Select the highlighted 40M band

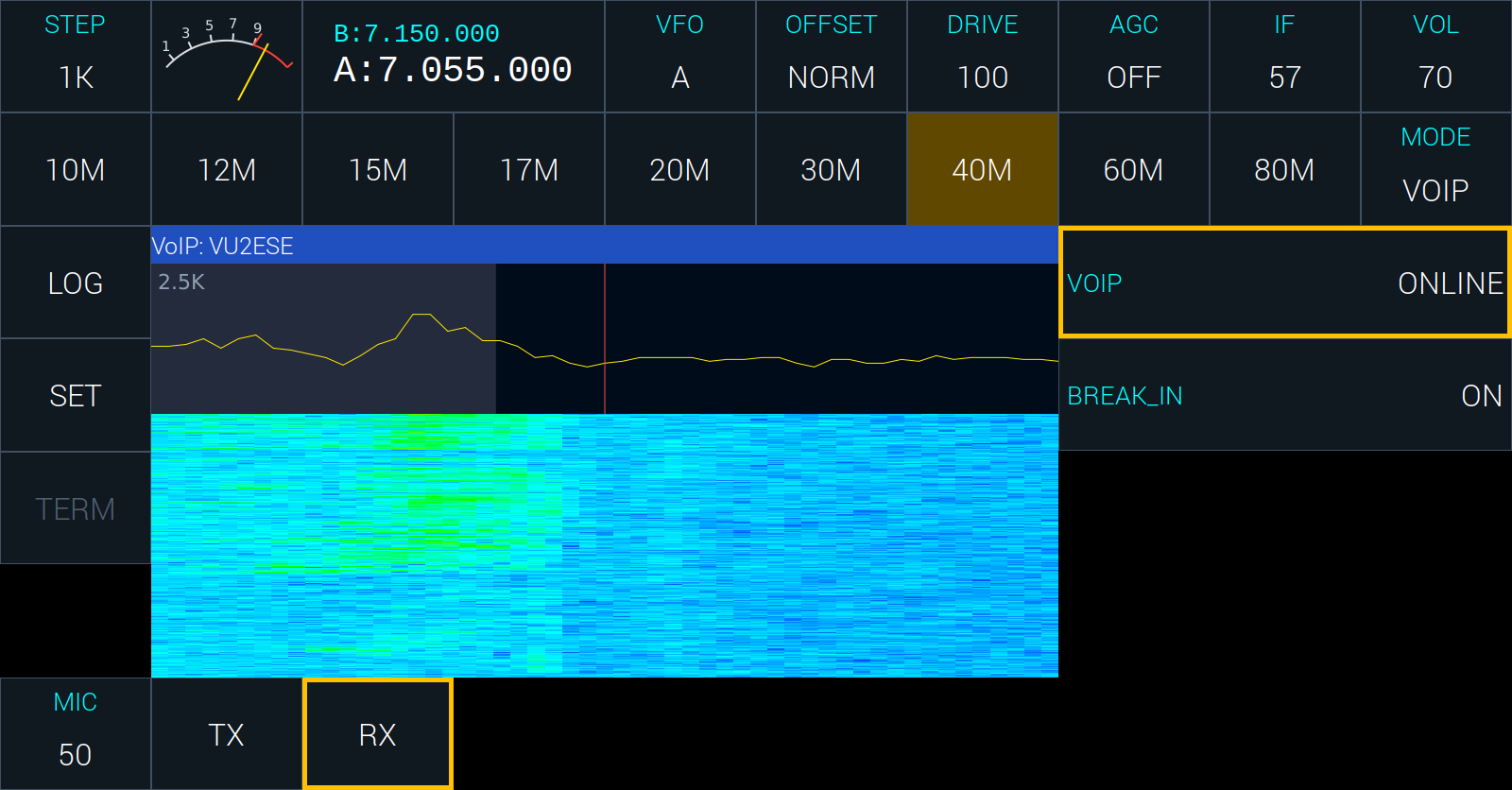983,169
